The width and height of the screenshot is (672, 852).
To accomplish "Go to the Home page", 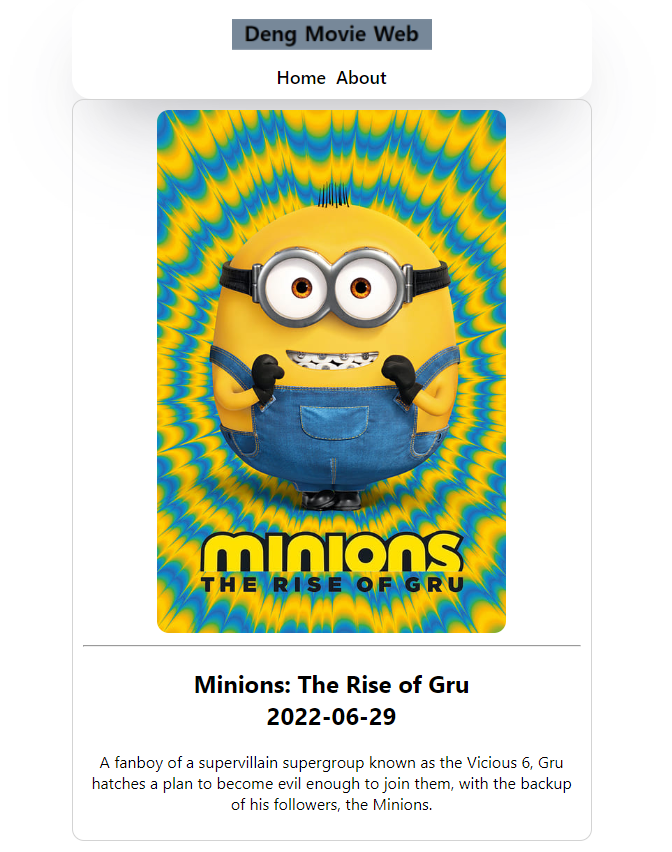I will [x=301, y=78].
